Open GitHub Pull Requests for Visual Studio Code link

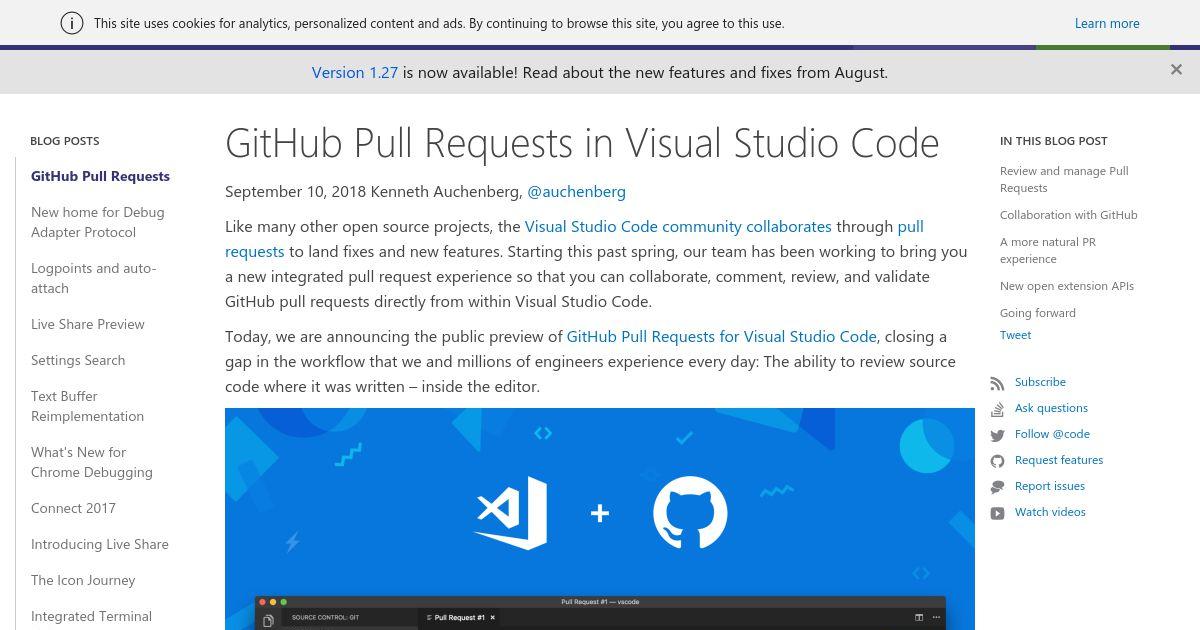point(721,336)
